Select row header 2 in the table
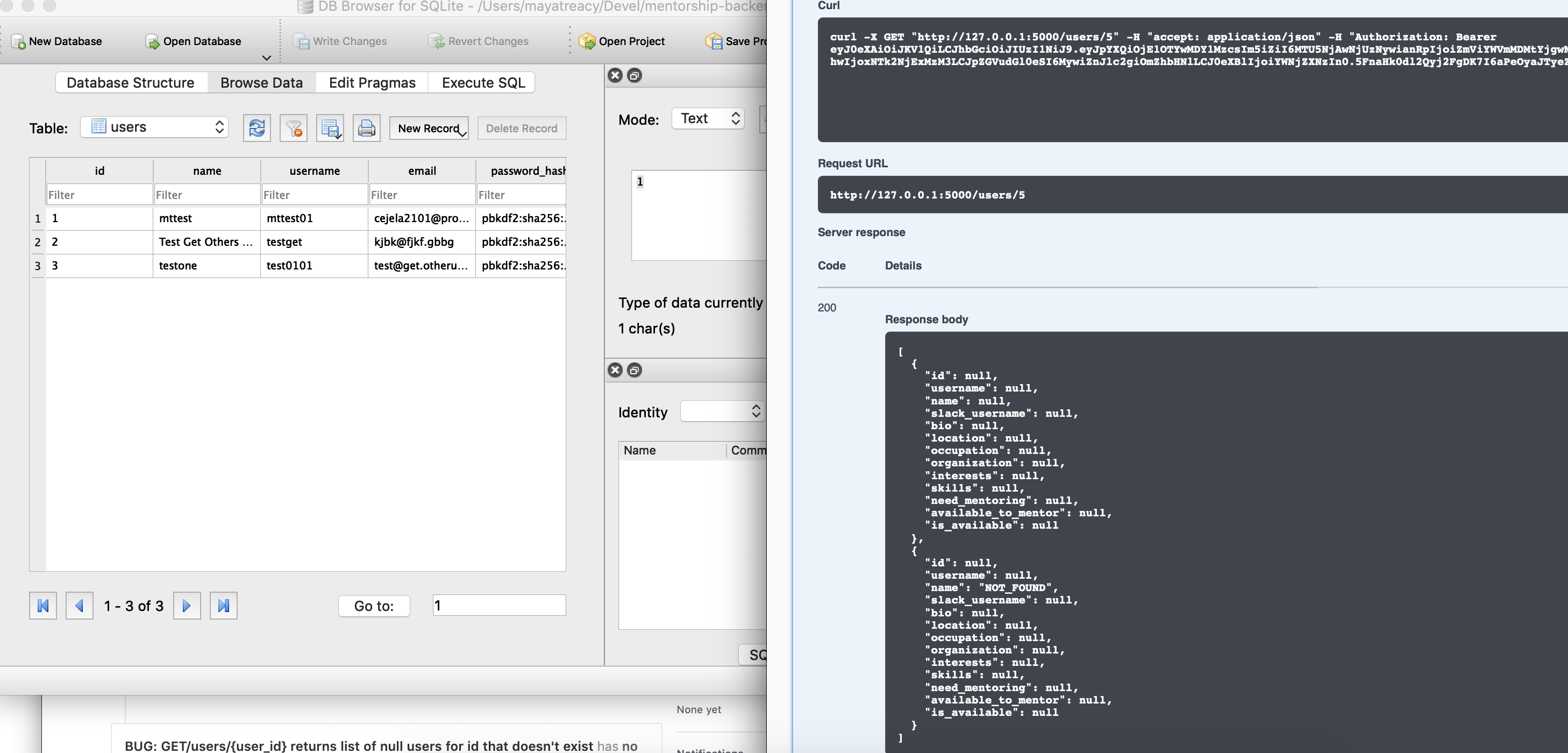The image size is (1568, 753). pyautogui.click(x=38, y=241)
